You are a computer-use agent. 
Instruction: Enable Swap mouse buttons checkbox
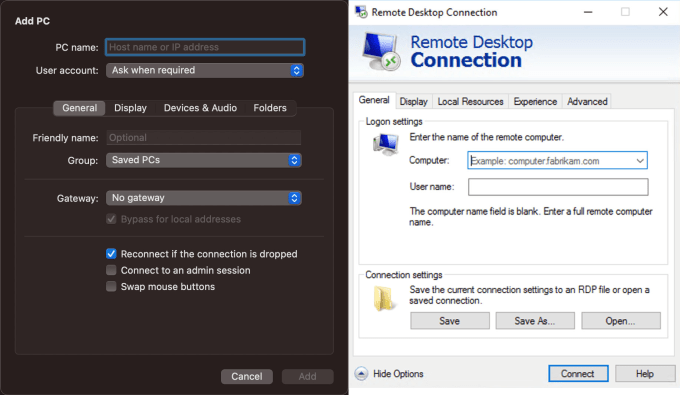pyautogui.click(x=111, y=287)
